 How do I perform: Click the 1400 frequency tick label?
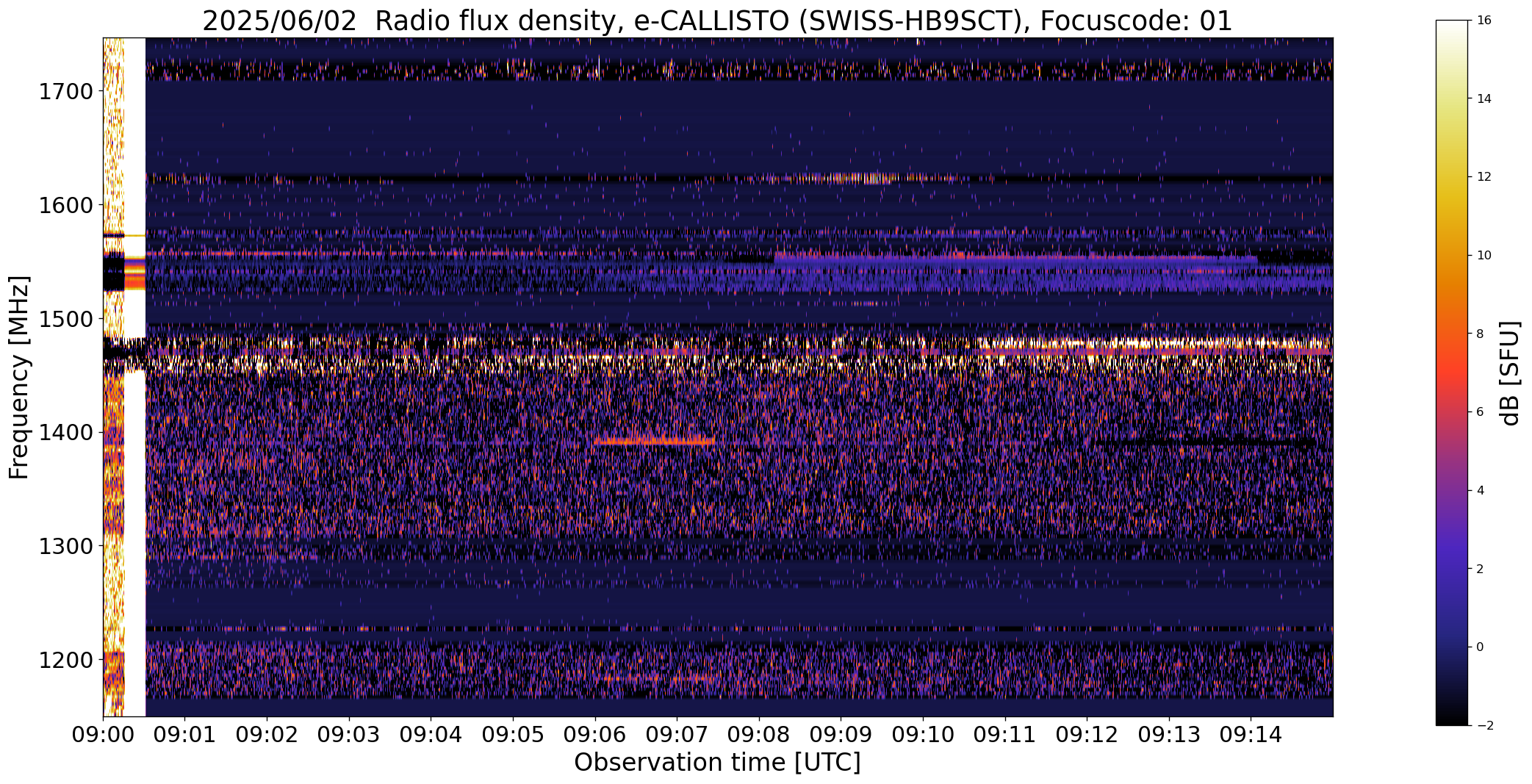tap(65, 433)
